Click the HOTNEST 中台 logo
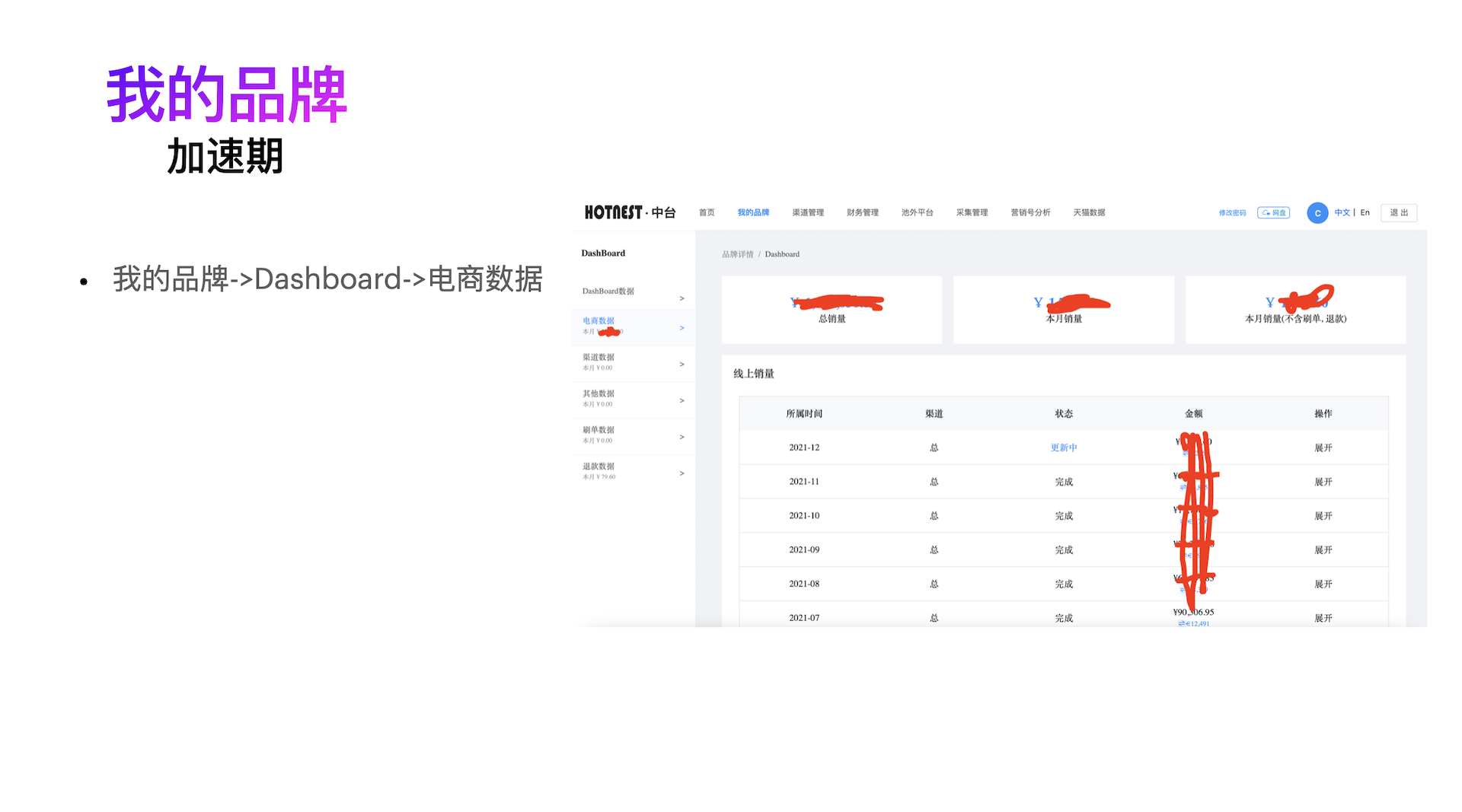 coord(630,212)
